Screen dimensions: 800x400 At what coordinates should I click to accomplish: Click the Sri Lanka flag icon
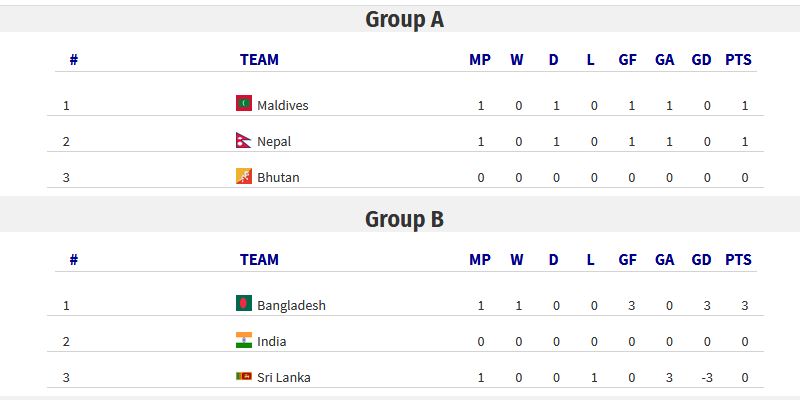244,376
